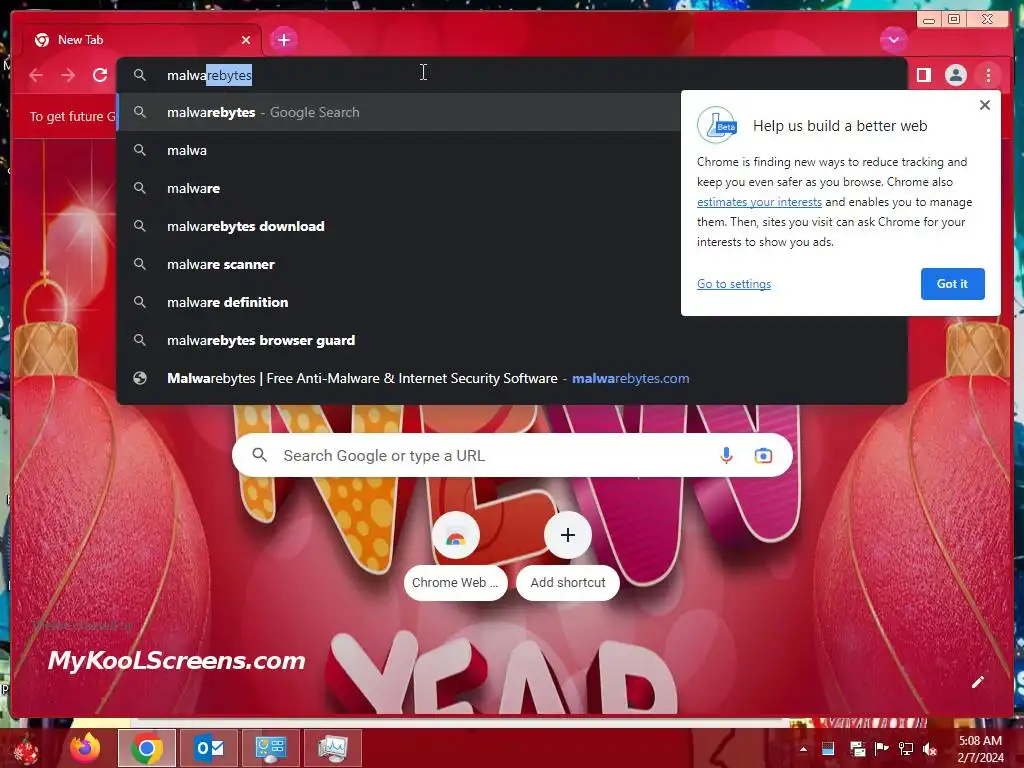
Task: Click the Beta flask icon in popup
Action: (717, 125)
